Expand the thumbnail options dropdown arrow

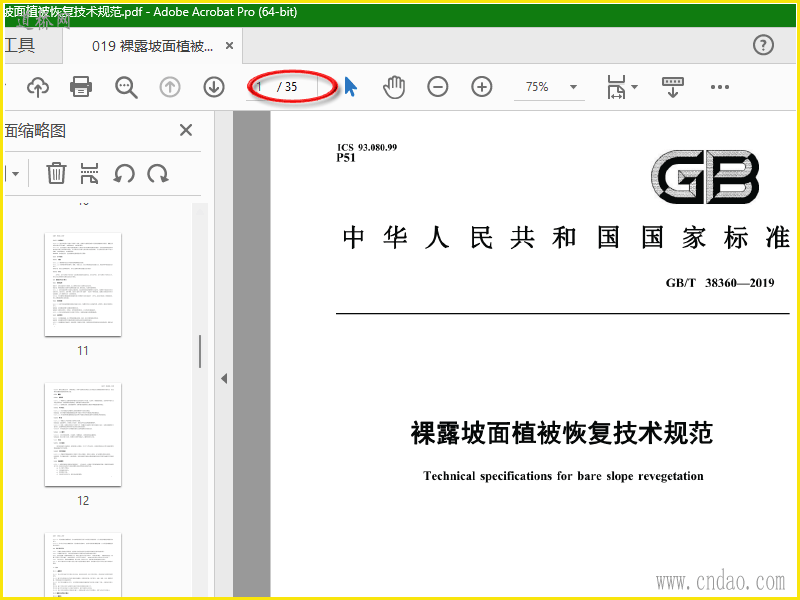15,174
